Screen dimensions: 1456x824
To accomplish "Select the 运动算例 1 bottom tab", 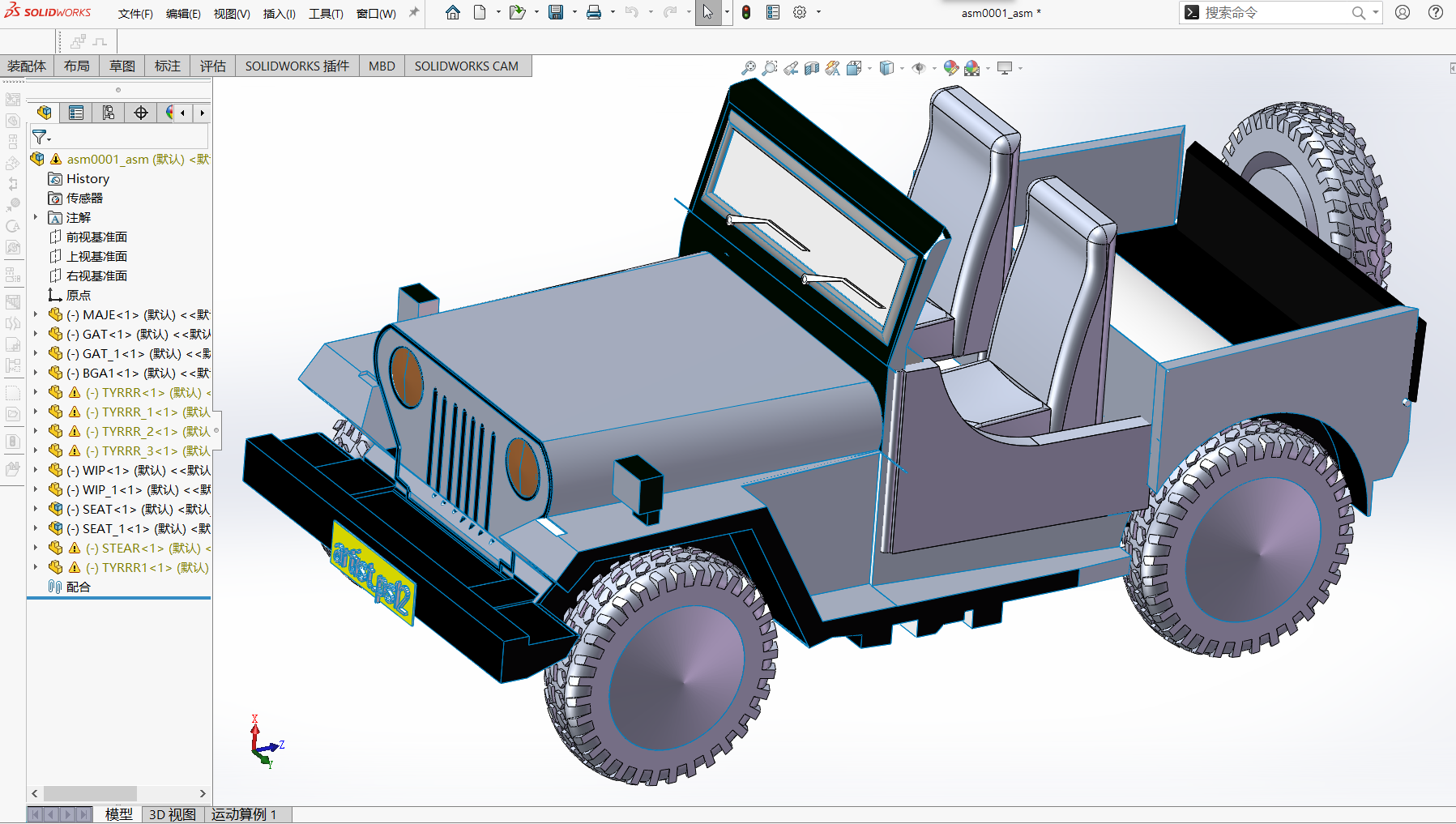I will 244,814.
